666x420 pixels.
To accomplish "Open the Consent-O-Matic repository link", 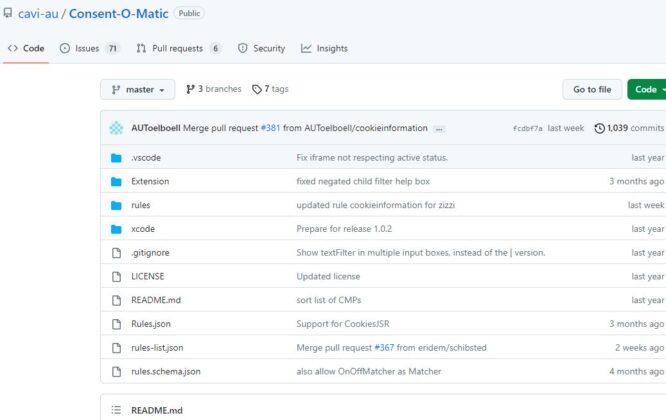I will click(119, 14).
